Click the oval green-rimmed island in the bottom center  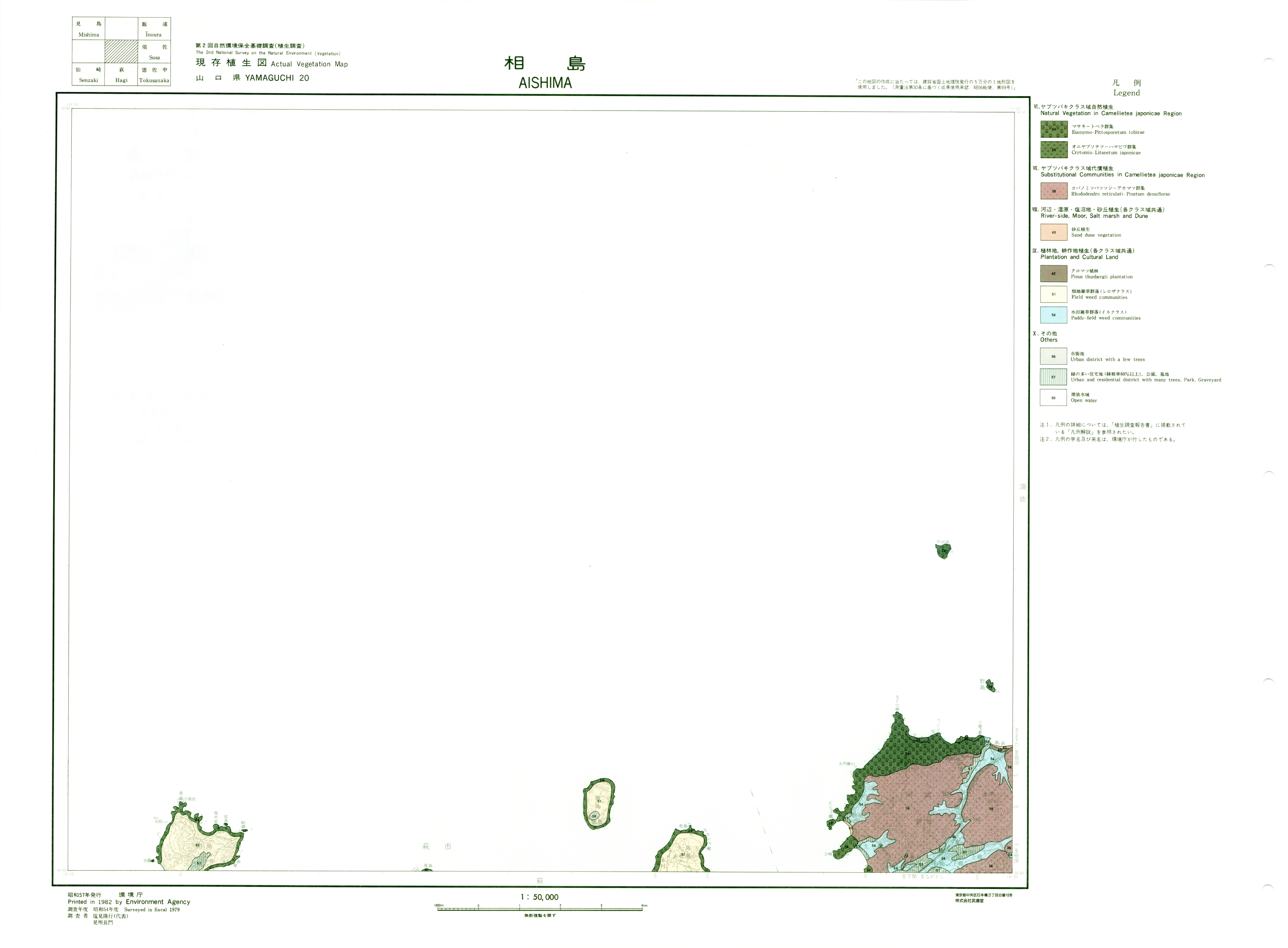598,803
